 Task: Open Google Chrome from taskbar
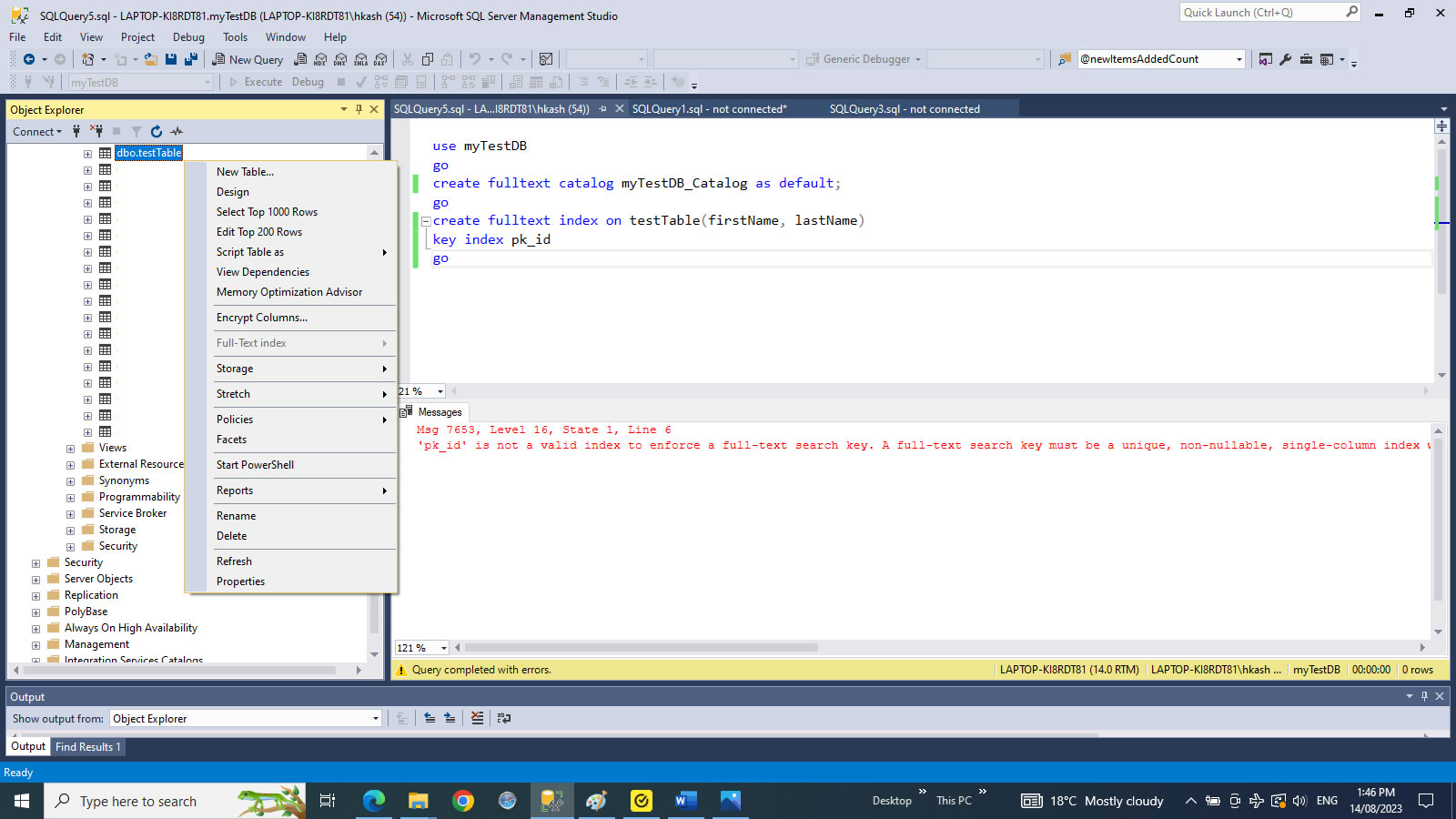[463, 801]
